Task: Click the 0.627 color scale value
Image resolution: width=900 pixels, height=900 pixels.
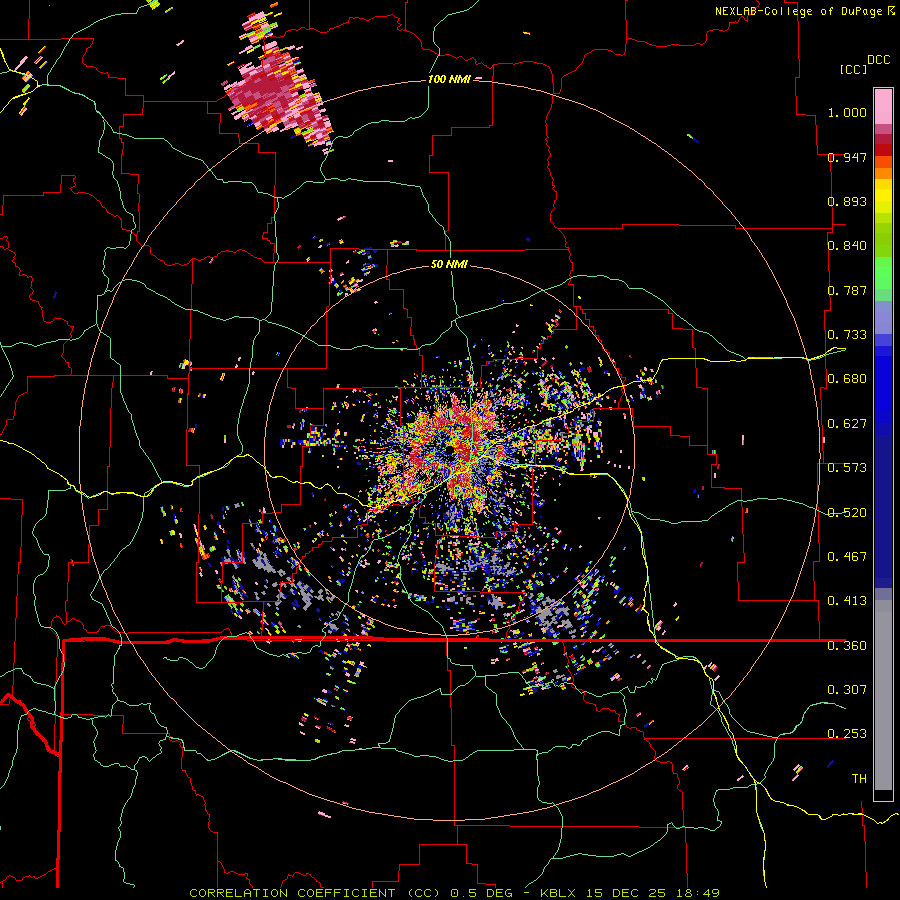Action: [847, 424]
